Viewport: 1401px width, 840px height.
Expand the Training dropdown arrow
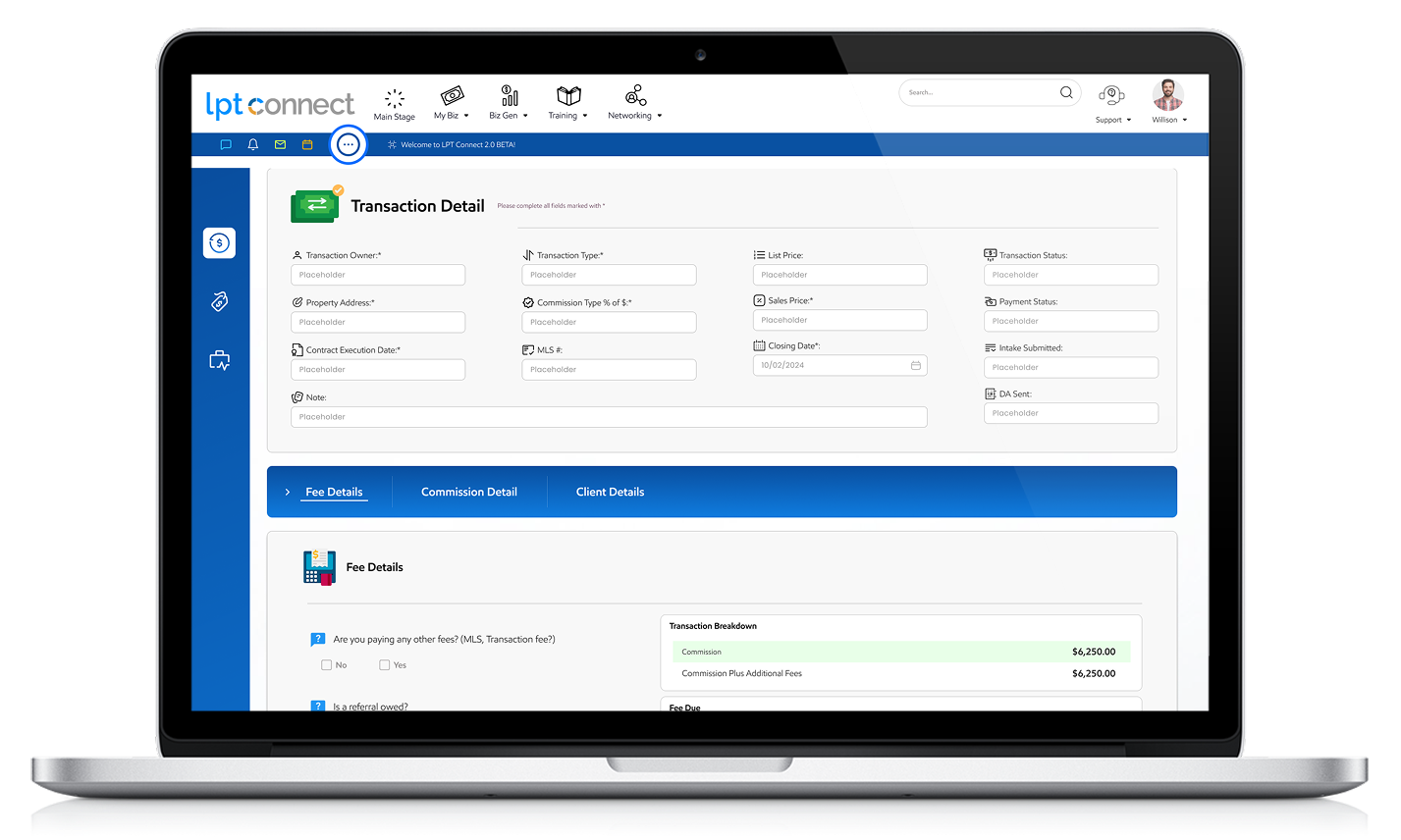[x=585, y=116]
